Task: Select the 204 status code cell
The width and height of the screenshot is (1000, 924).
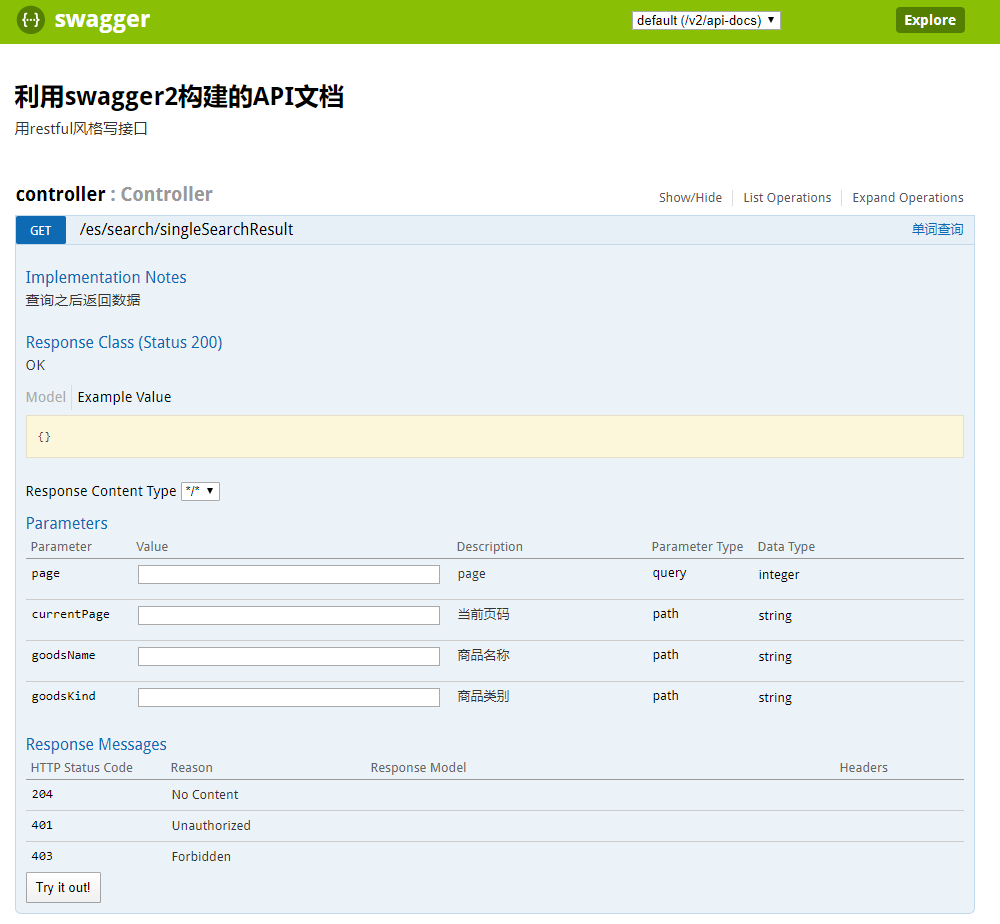Action: [x=42, y=794]
